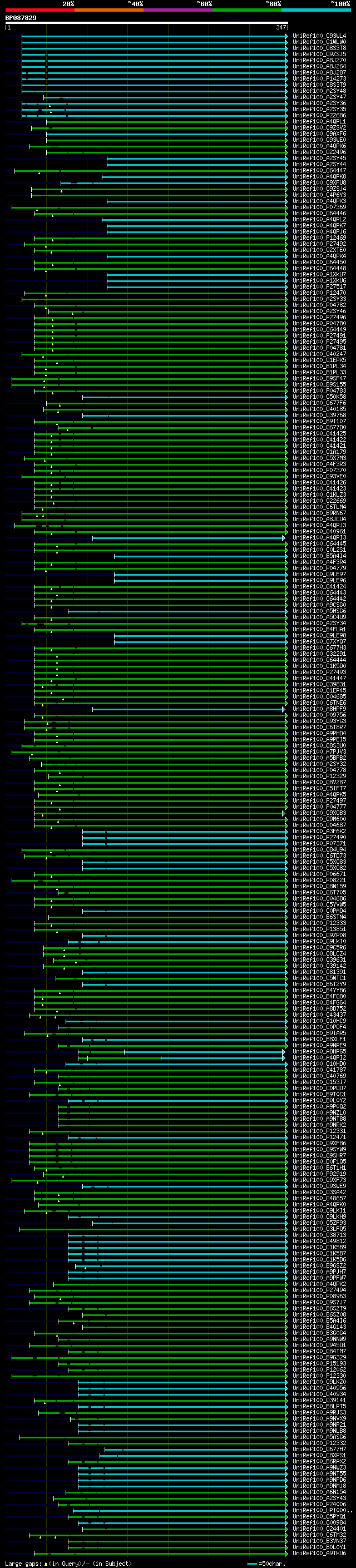This screenshot has width=356, height=1568.
Task: Select the hit UniRef100_P12331
Action: click(319, 1131)
